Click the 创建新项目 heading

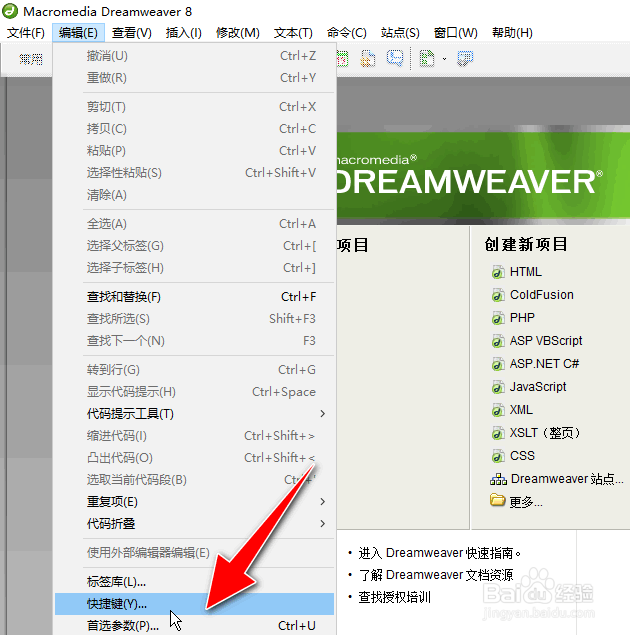(x=526, y=244)
